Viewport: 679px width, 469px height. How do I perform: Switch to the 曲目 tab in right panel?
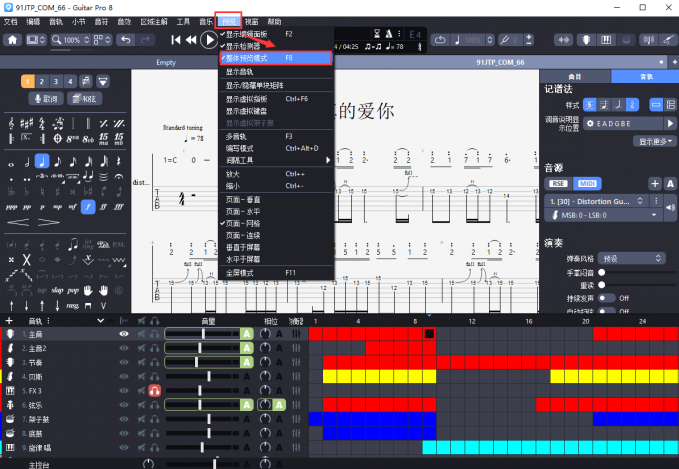coord(575,76)
